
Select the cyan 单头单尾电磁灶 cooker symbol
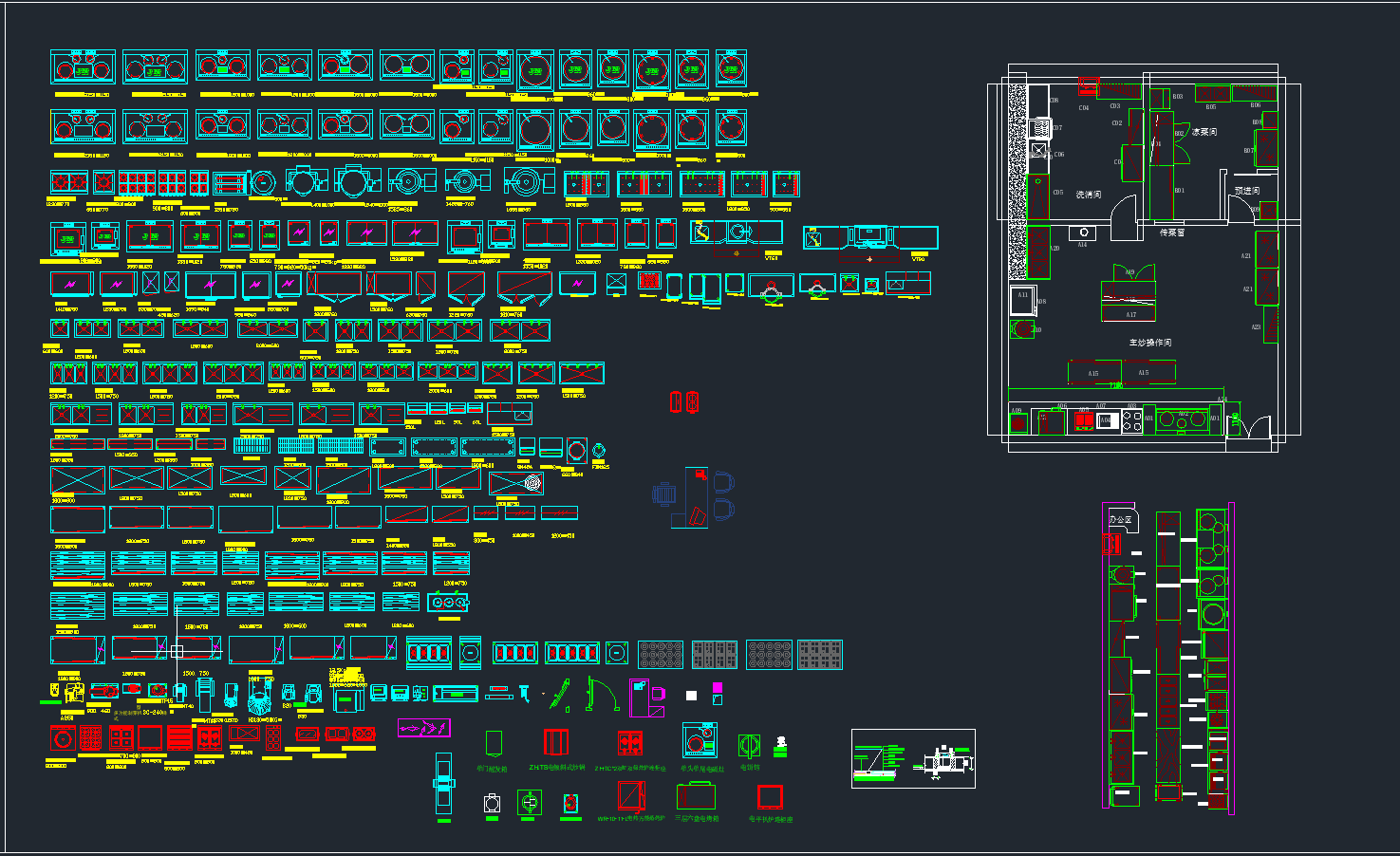700,740
